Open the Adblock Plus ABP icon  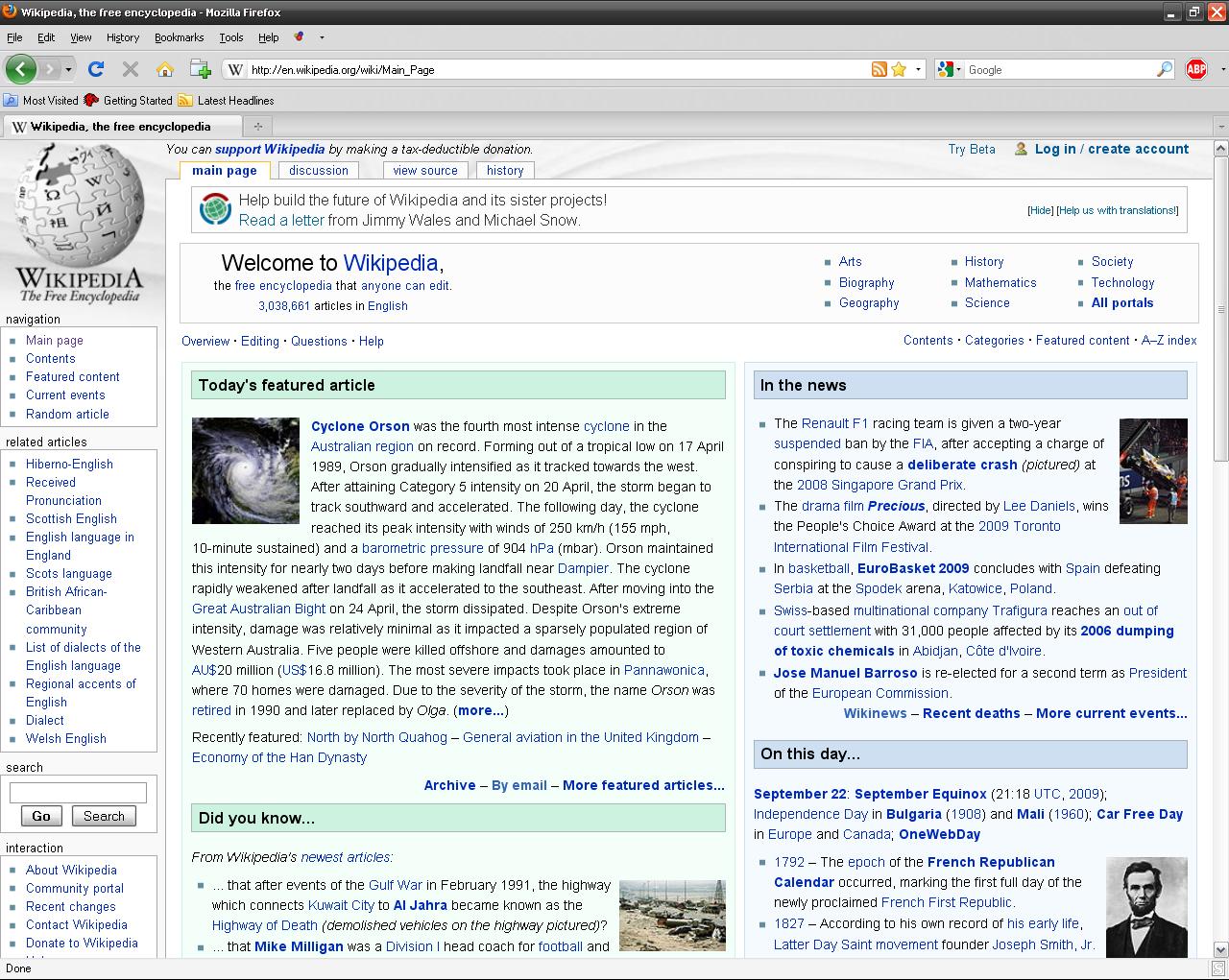(x=1196, y=69)
